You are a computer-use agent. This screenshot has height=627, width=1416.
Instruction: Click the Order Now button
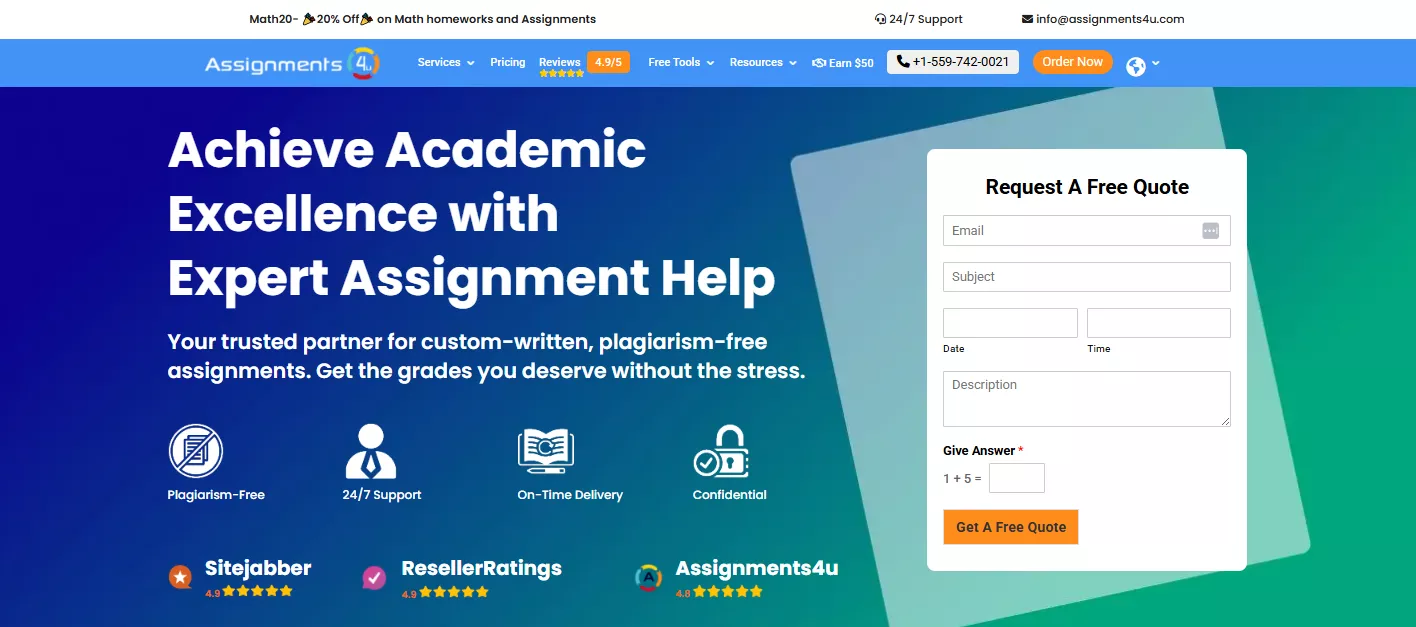1072,61
